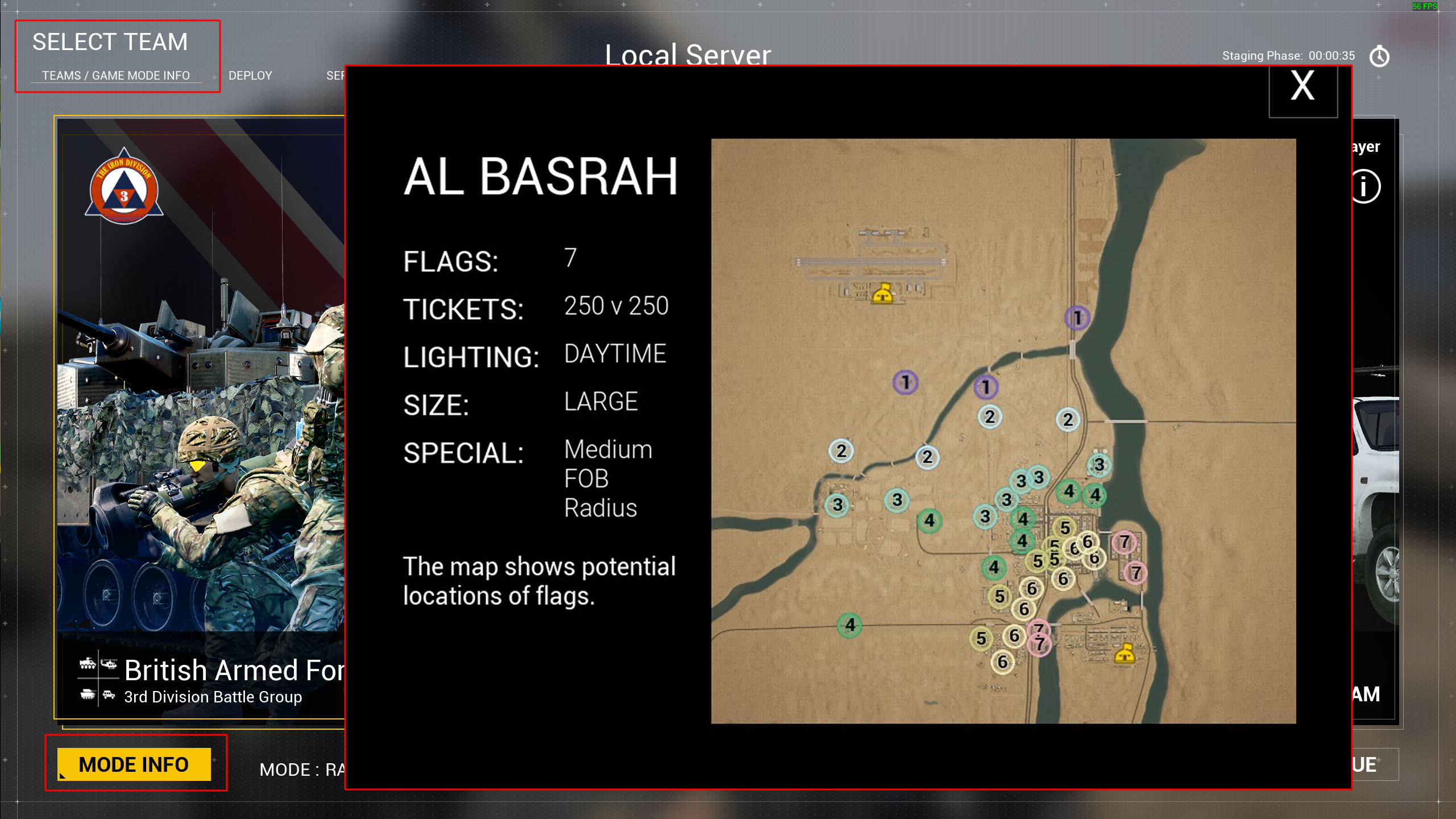Click the AL BASRAH map title
Image resolution: width=1456 pixels, height=819 pixels.
coord(541,176)
